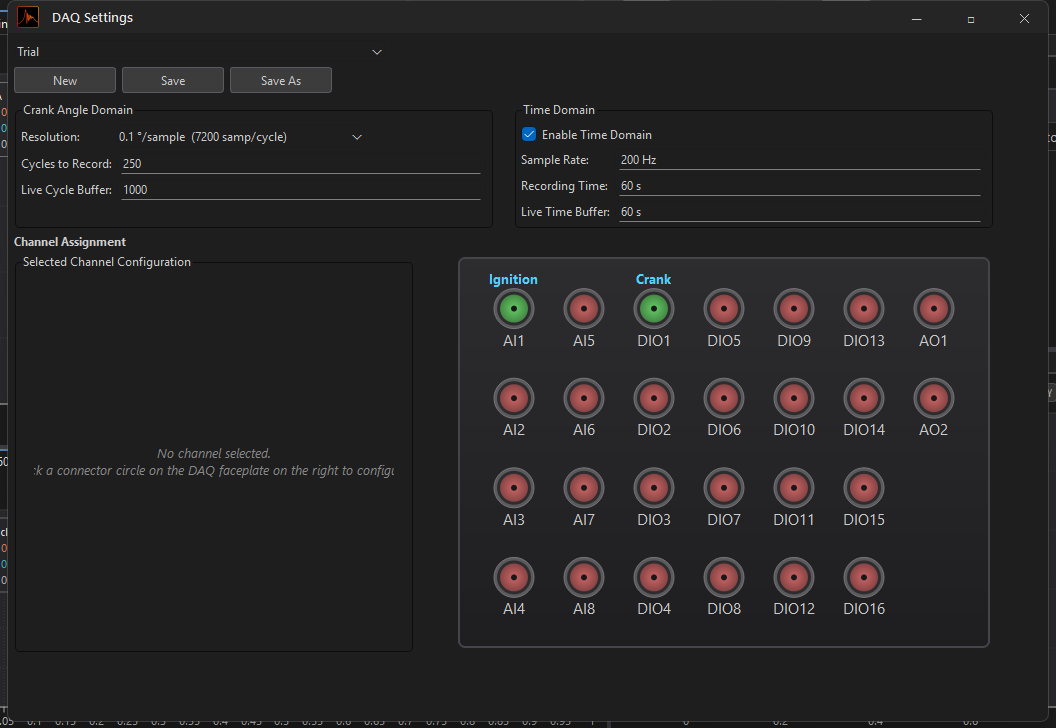Select the DIO14 connector circle
The height and width of the screenshot is (728, 1056).
tap(864, 398)
